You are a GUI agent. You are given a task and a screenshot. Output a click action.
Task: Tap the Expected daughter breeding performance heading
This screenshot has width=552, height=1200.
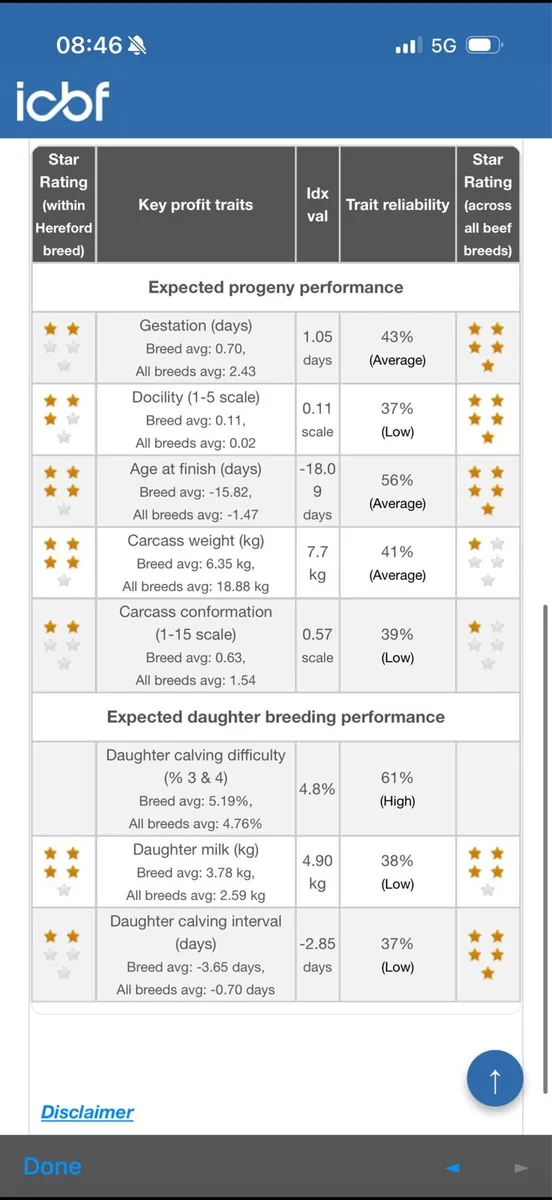point(276,717)
